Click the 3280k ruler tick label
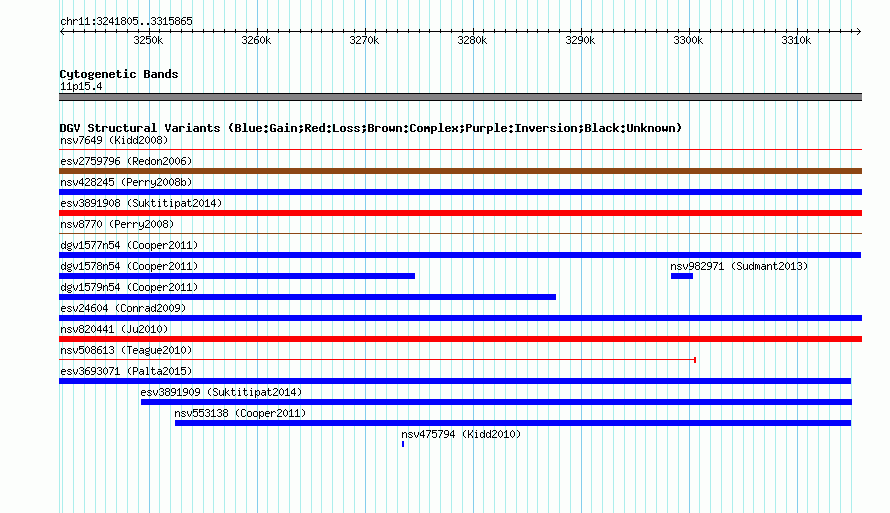Viewport: 890px width, 513px height. point(472,40)
